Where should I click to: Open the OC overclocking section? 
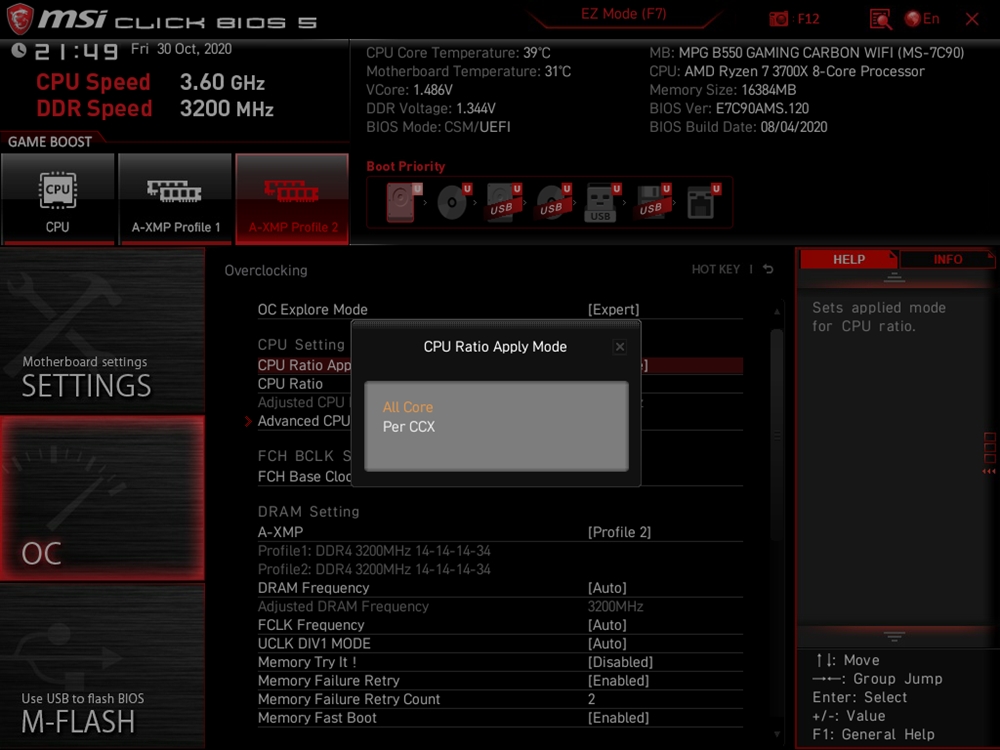pos(102,499)
